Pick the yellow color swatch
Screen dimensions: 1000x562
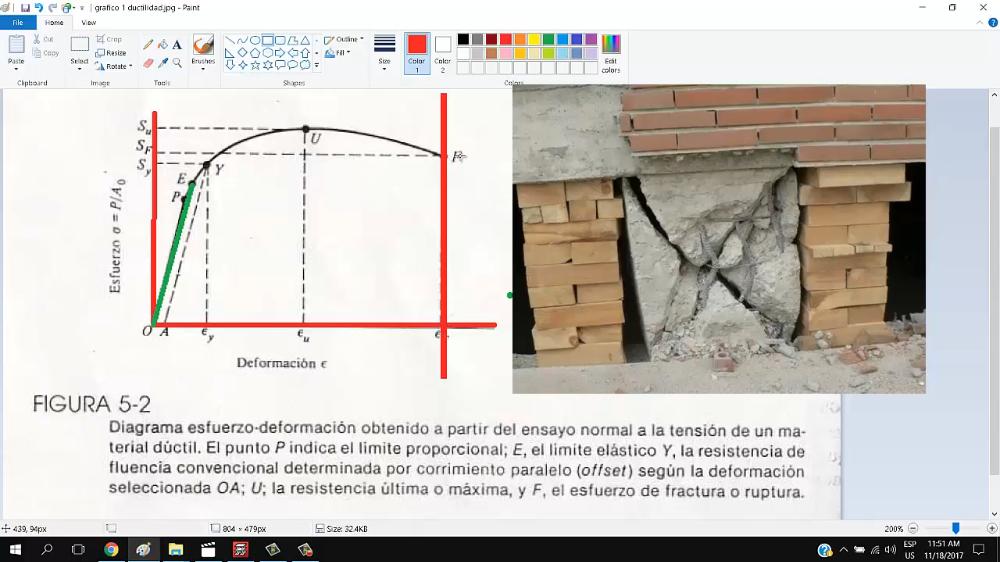pyautogui.click(x=534, y=40)
